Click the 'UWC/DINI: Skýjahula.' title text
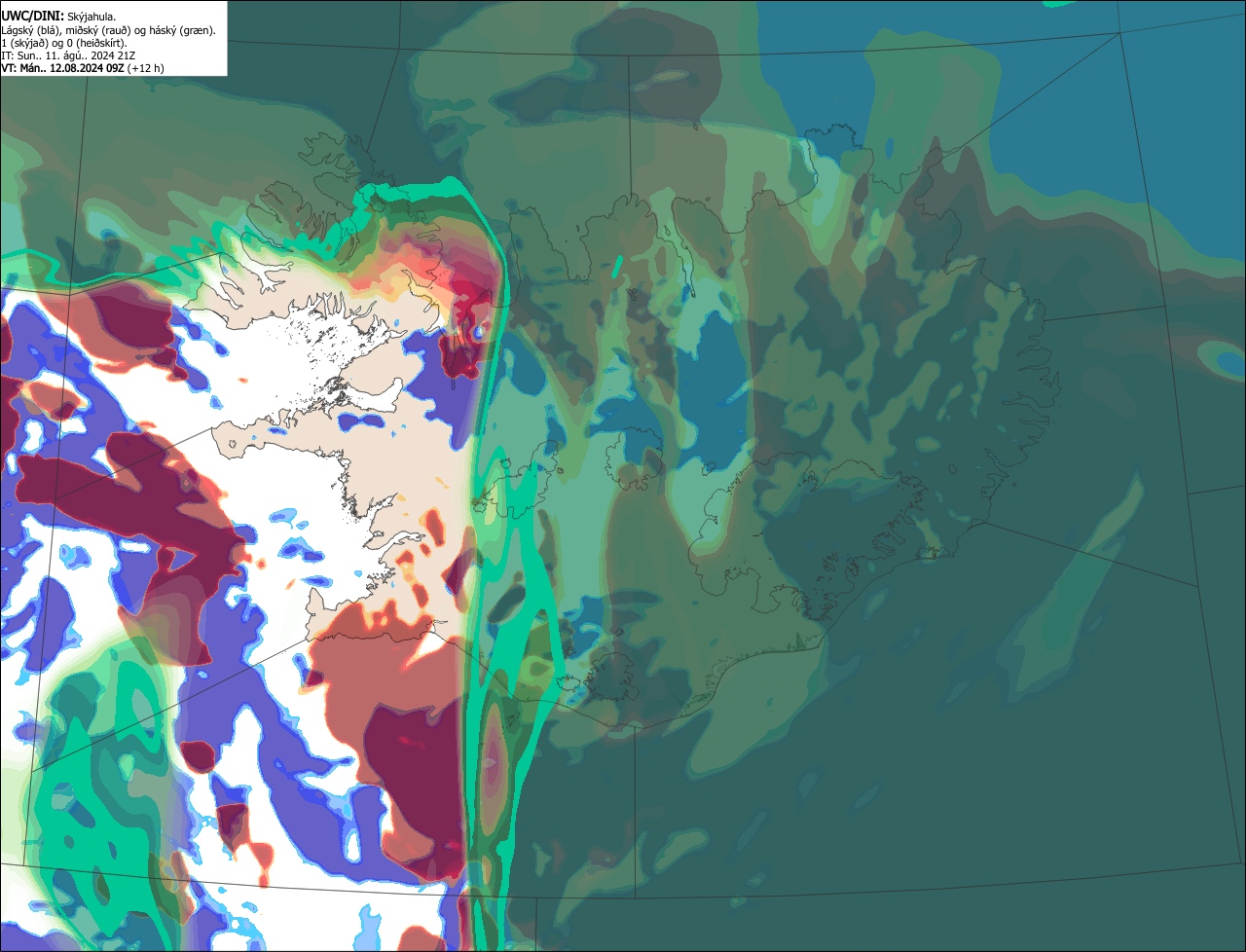This screenshot has width=1246, height=952. click(58, 17)
